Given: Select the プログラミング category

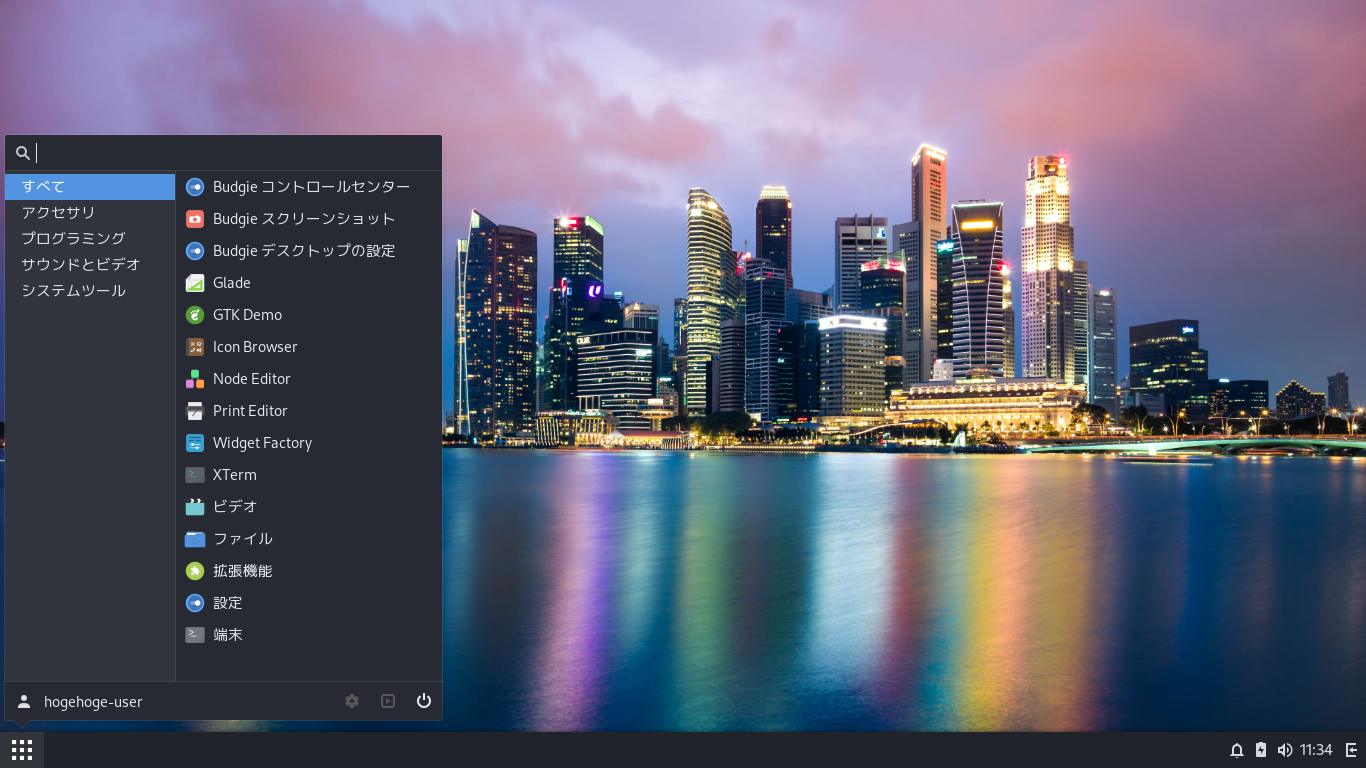Looking at the screenshot, I should (90, 239).
